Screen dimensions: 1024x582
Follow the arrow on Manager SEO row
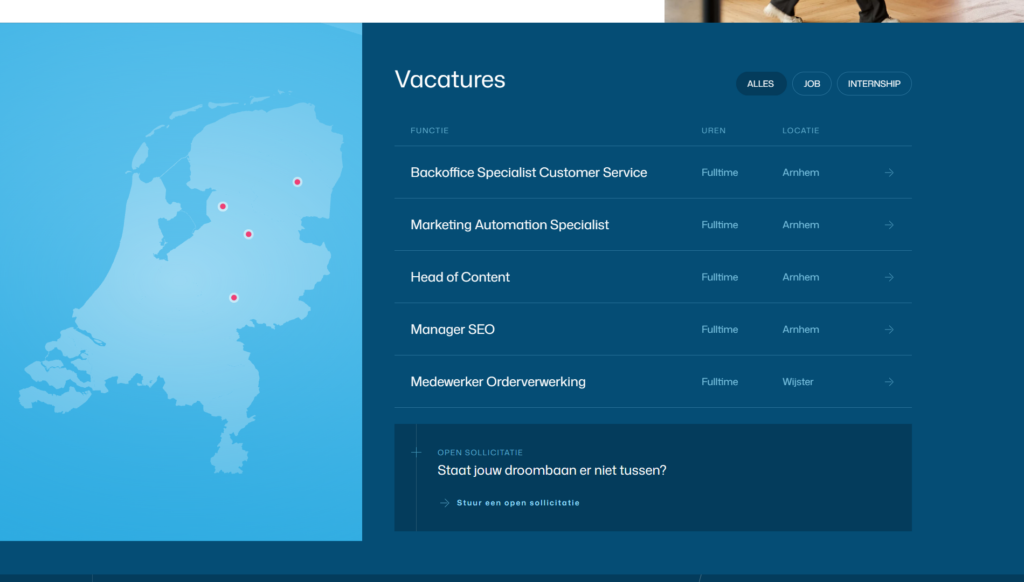[x=889, y=329]
